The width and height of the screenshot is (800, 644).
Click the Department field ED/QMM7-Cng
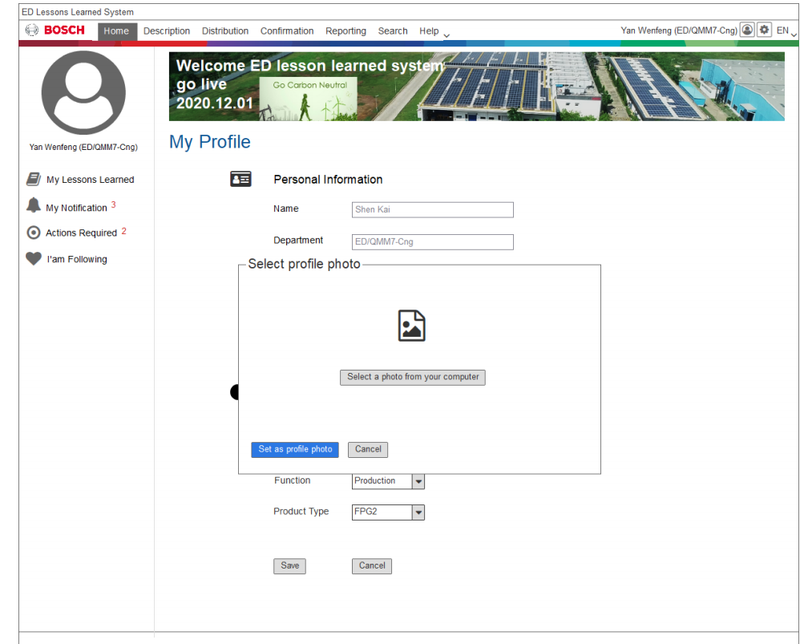(433, 242)
